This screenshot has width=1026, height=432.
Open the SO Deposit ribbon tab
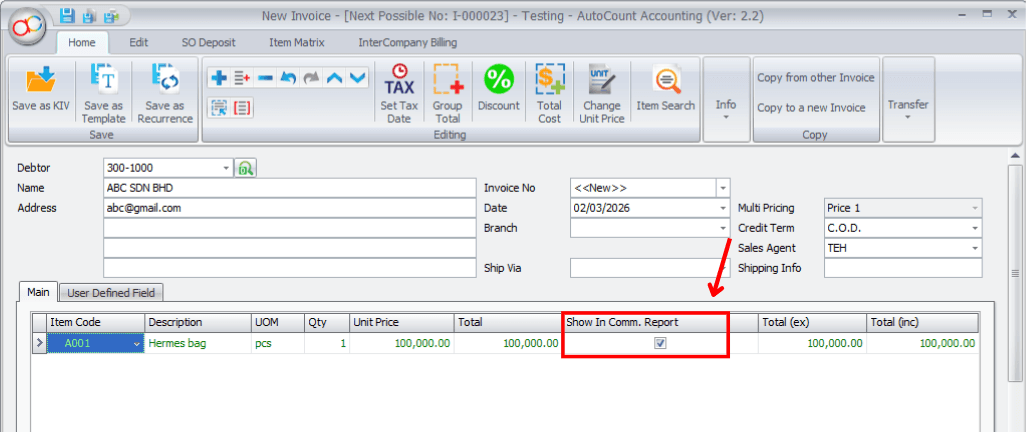click(x=208, y=43)
